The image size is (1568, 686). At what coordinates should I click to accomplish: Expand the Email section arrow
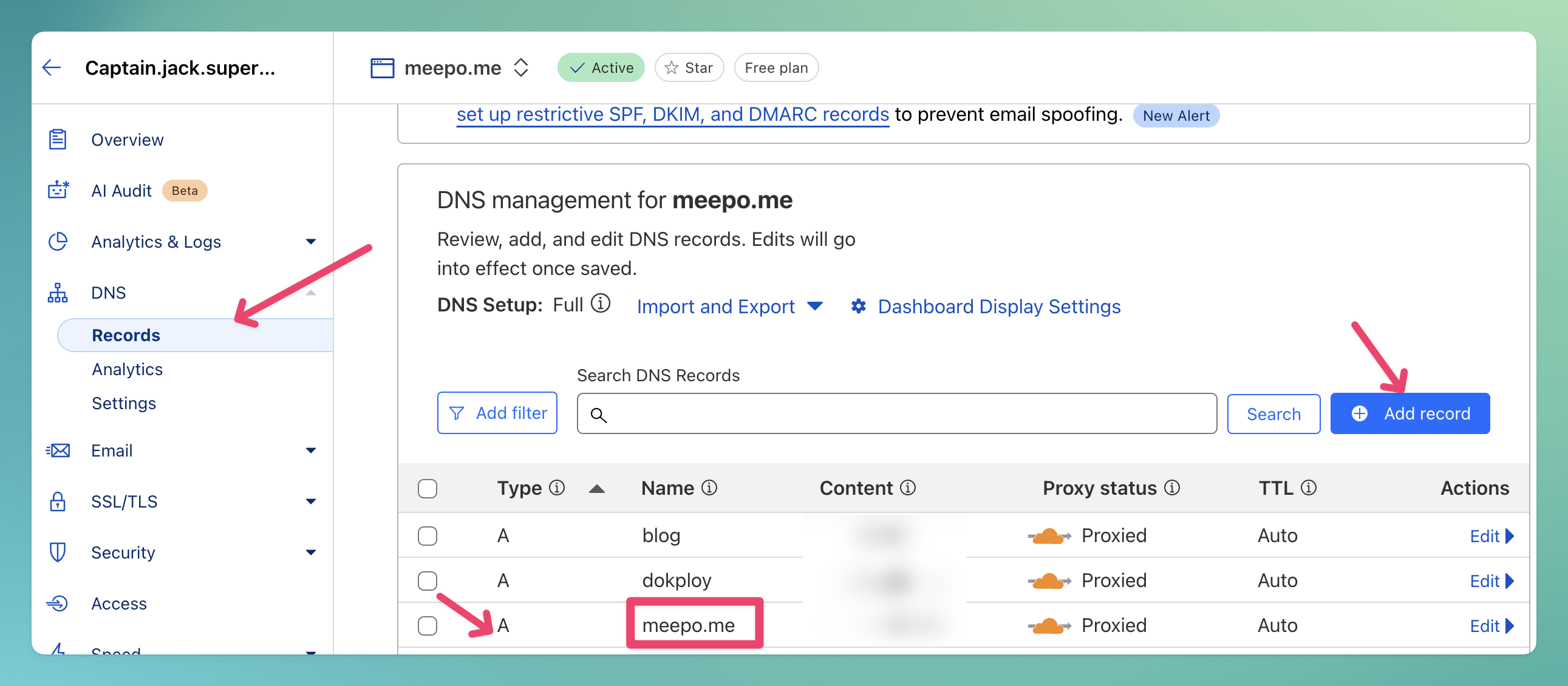310,450
